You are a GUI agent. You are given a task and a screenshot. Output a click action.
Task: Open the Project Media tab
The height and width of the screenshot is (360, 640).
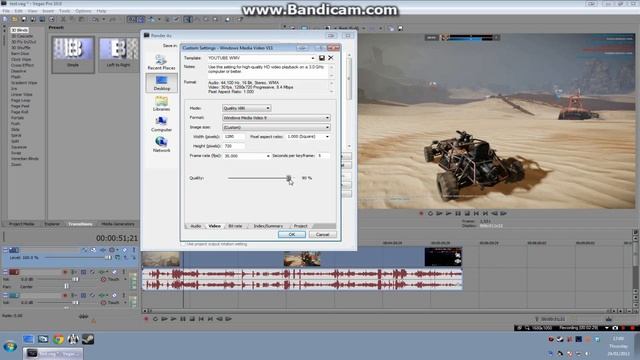[x=21, y=224]
